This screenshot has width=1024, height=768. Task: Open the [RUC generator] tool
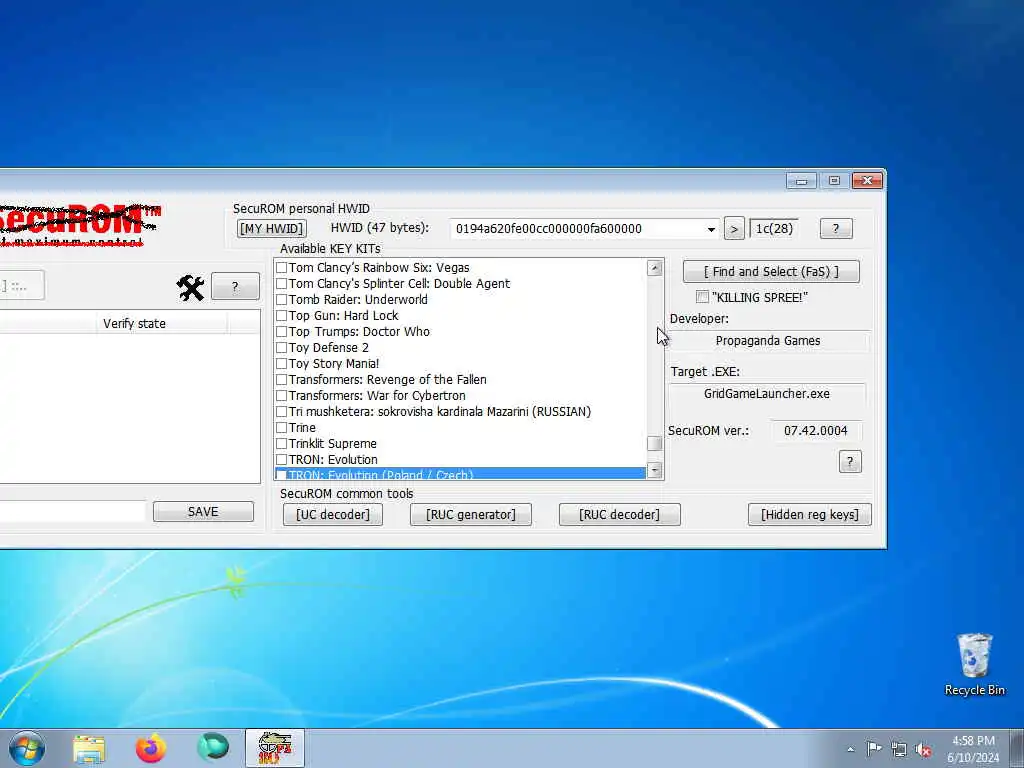[x=471, y=515]
